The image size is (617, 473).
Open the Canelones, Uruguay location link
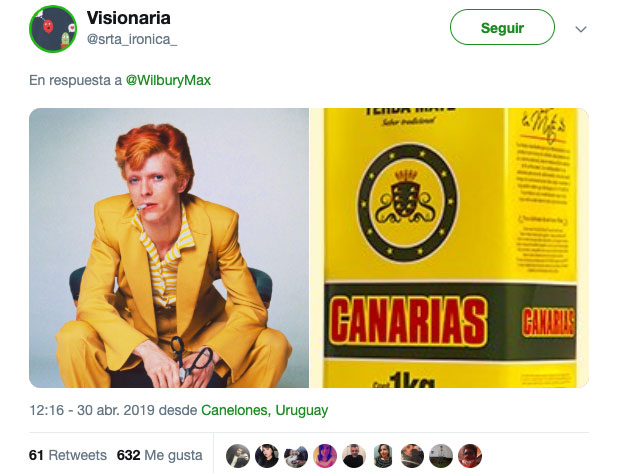(264, 410)
